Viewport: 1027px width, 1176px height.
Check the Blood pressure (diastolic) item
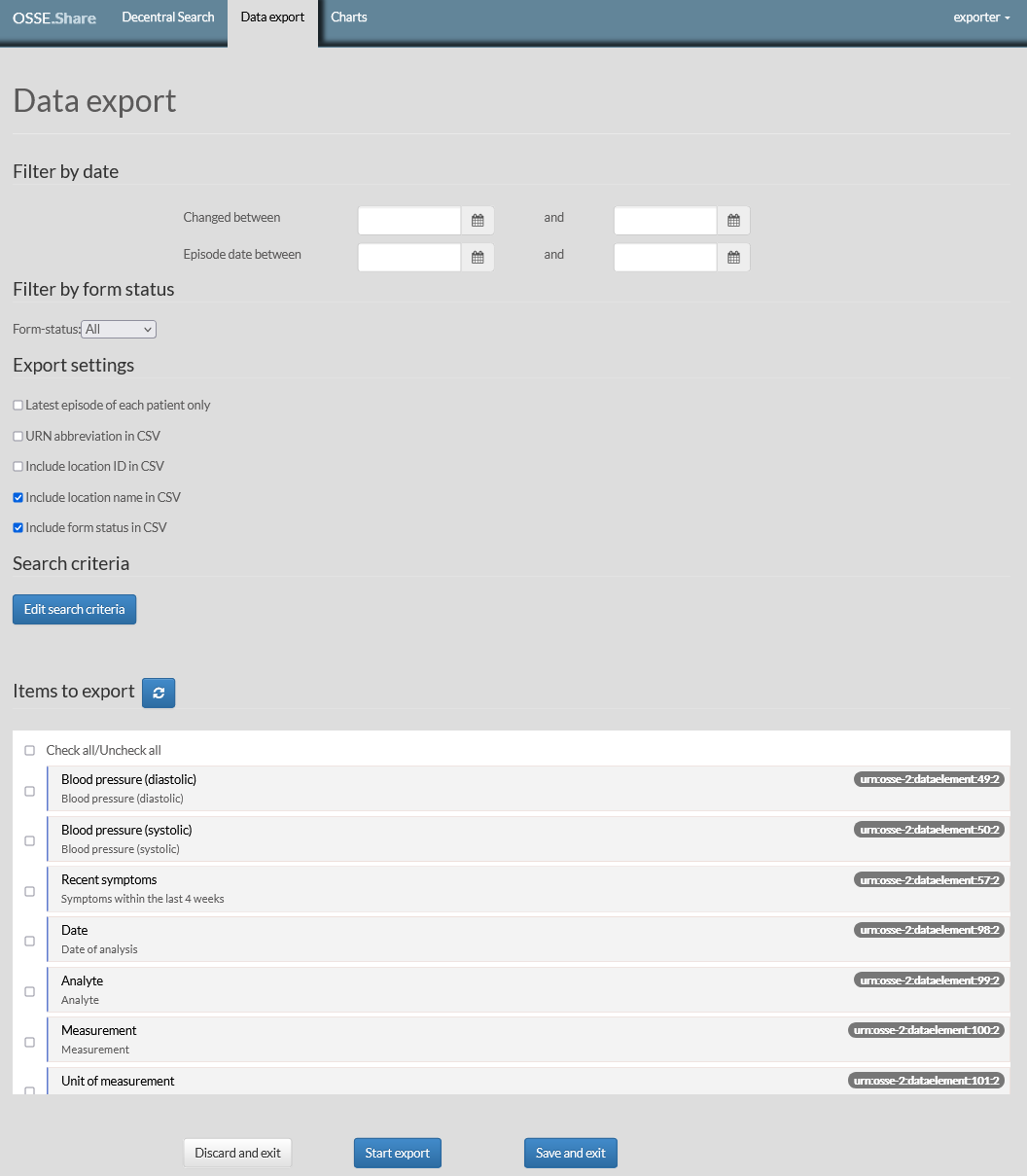29,791
